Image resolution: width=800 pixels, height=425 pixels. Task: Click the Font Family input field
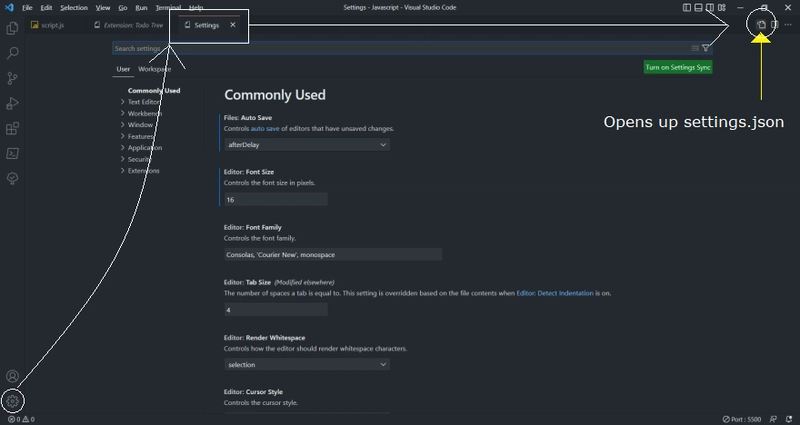pyautogui.click(x=333, y=255)
